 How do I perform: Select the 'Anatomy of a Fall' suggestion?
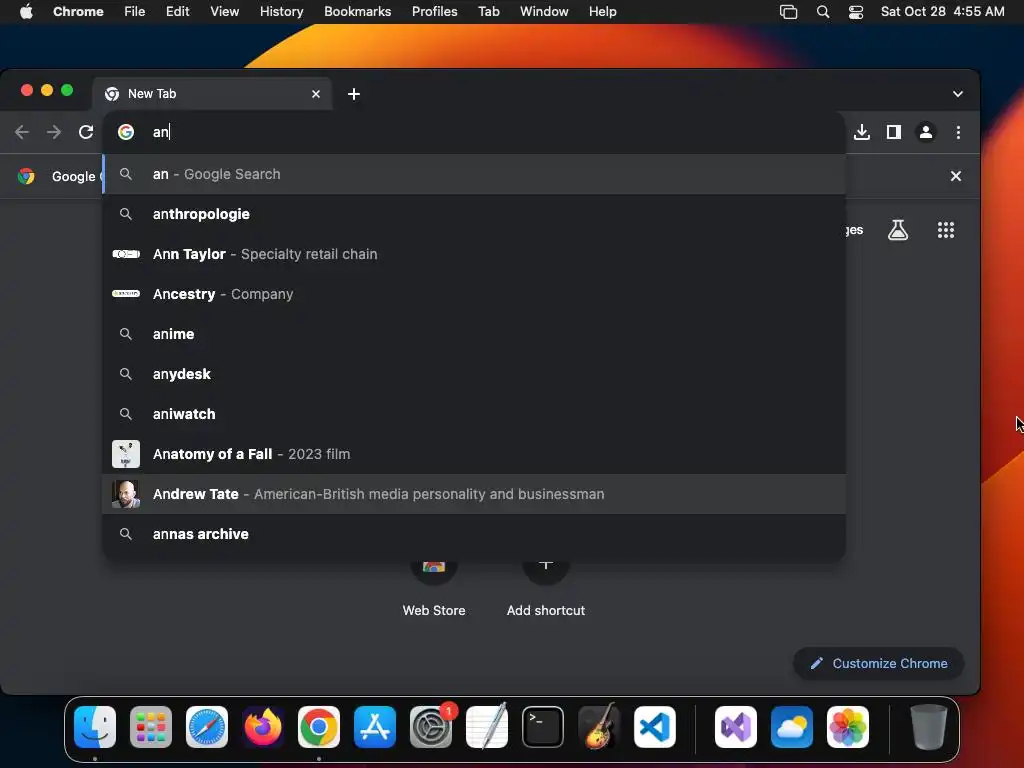[475, 454]
